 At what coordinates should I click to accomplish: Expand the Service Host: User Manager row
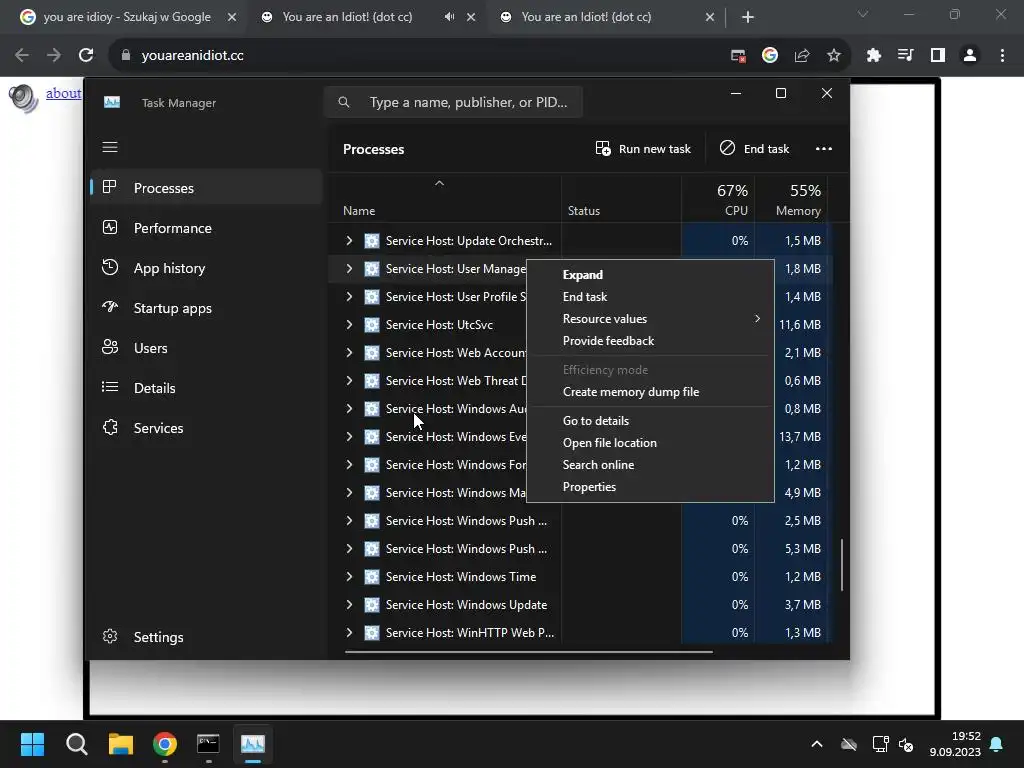click(349, 269)
